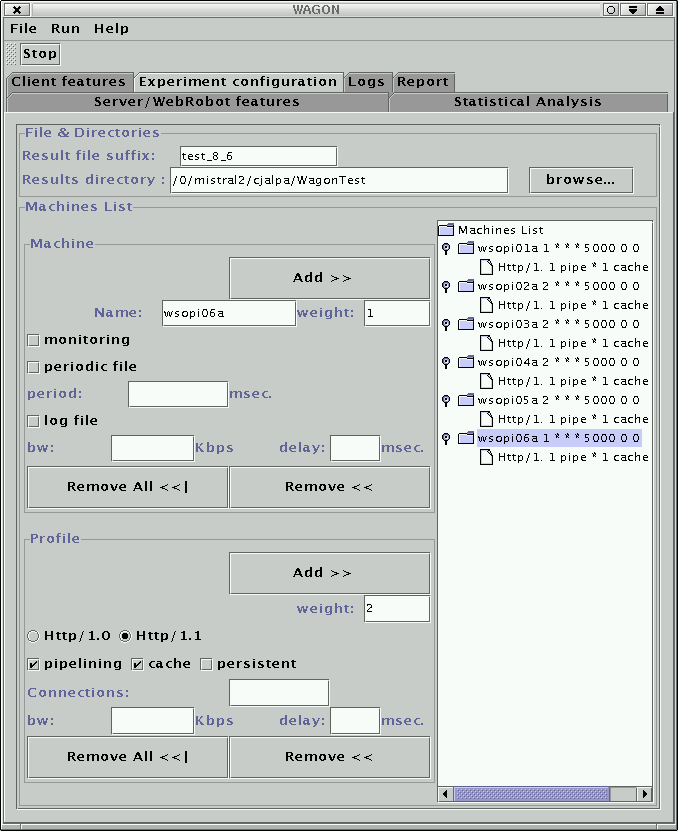Select the Http/1.0 radio button
This screenshot has width=678, height=831.
coord(34,636)
